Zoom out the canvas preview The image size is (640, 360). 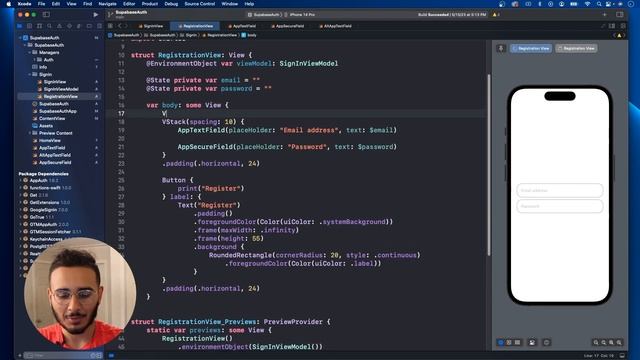tap(596, 343)
